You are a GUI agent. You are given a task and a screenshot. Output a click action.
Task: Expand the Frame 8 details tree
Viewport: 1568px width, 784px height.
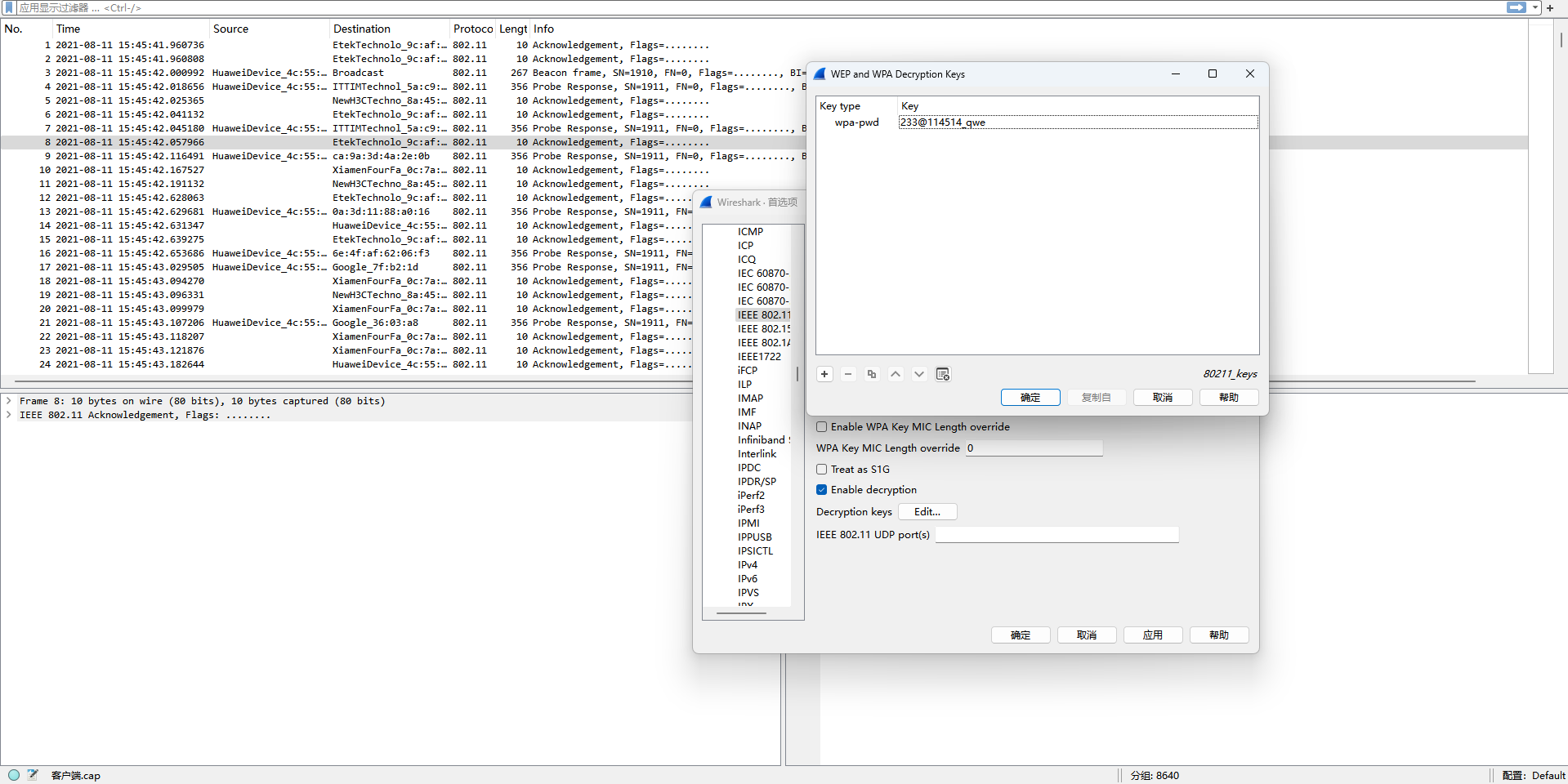pos(9,401)
